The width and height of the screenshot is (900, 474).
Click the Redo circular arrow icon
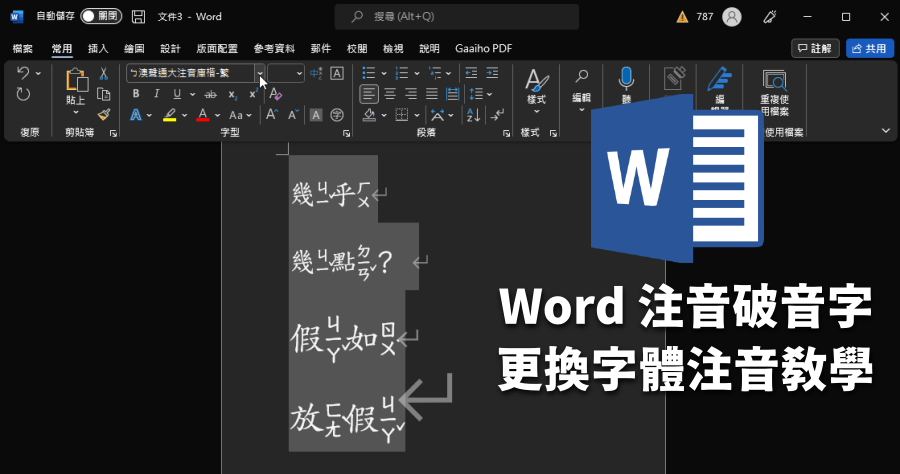click(23, 94)
